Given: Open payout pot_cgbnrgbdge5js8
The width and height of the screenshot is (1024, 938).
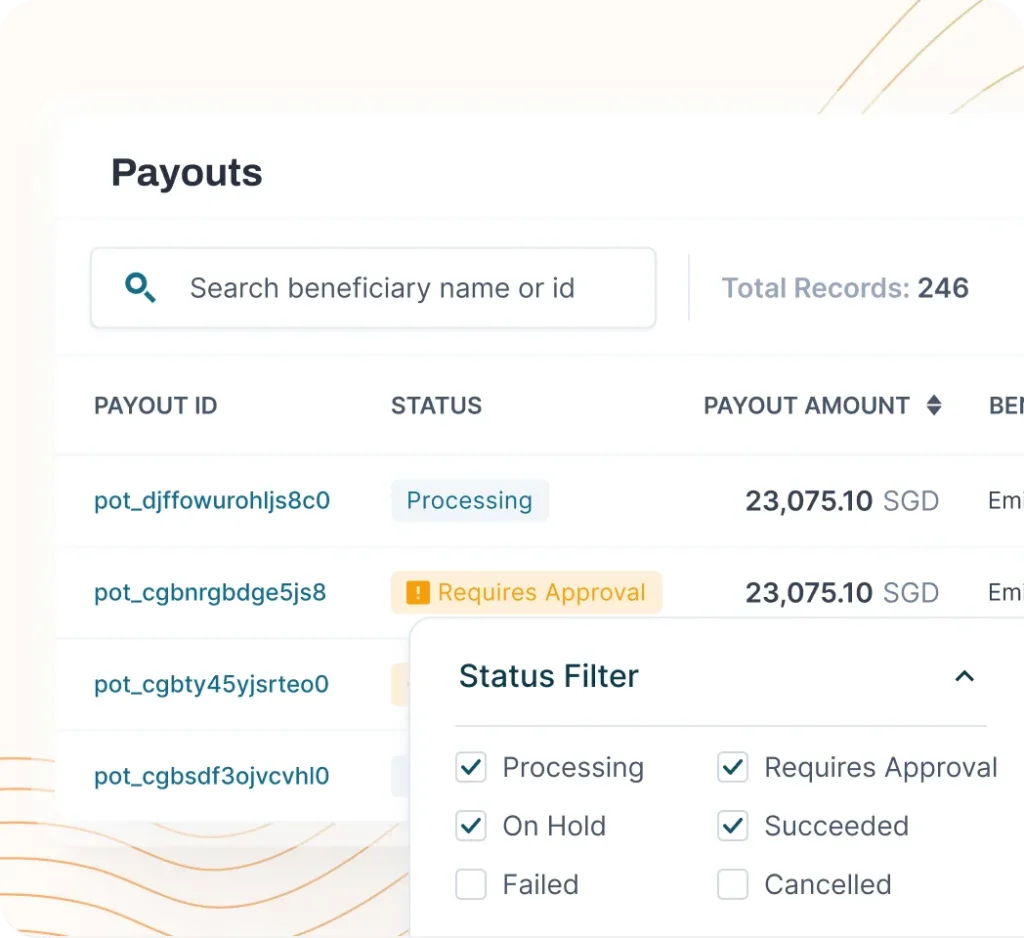Looking at the screenshot, I should click(x=210, y=592).
